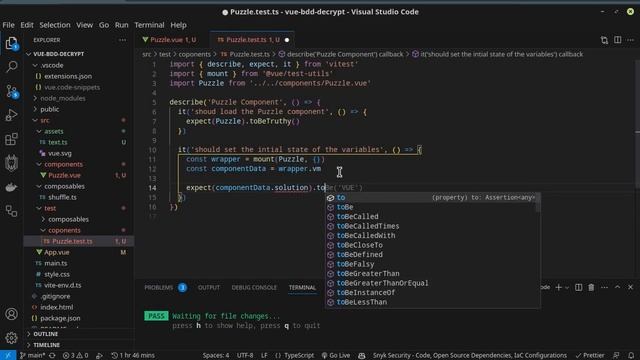Open the Source Control view icon
The image size is (640, 360).
11,91
